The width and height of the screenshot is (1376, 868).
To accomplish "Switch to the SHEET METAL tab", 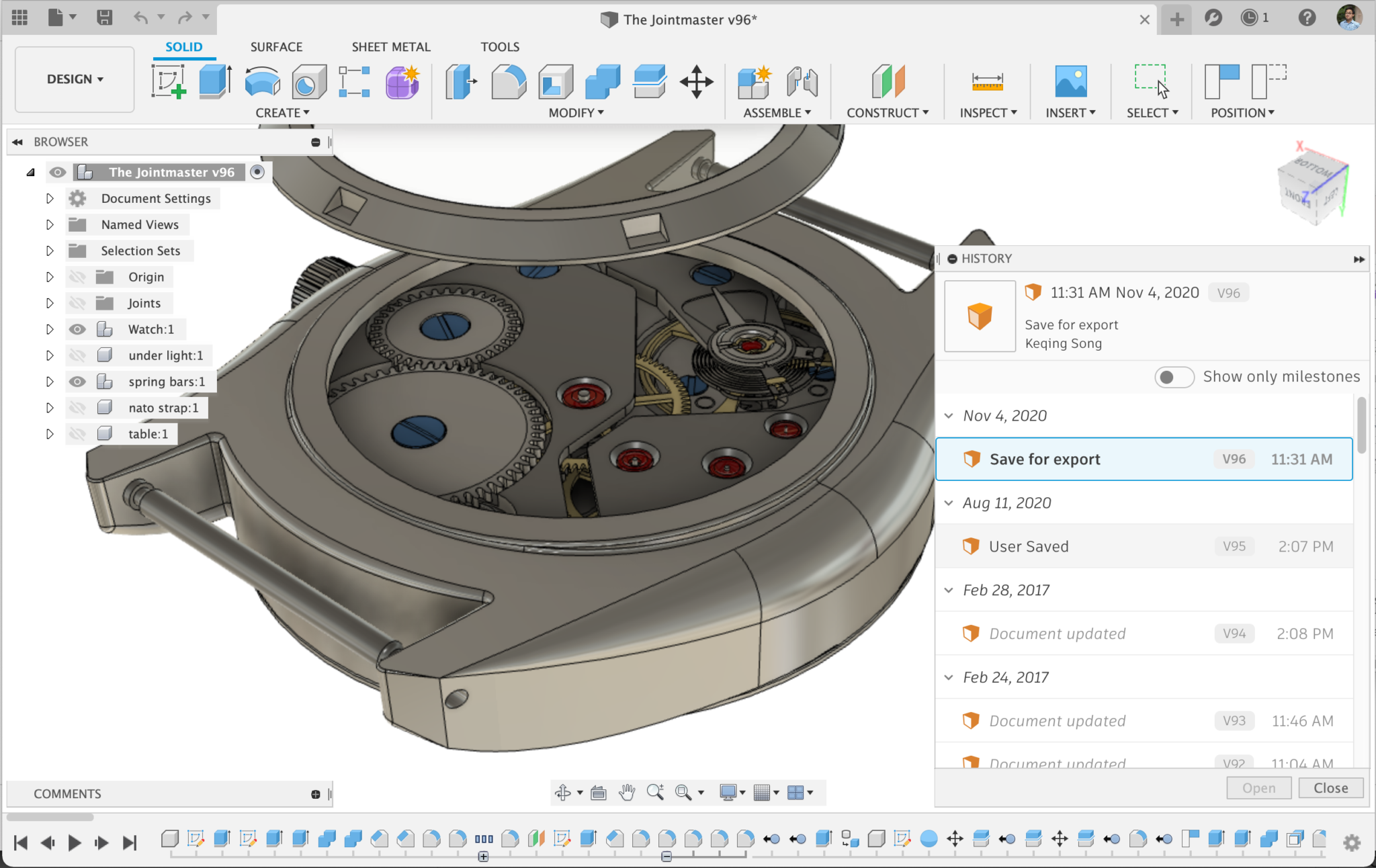I will [390, 46].
